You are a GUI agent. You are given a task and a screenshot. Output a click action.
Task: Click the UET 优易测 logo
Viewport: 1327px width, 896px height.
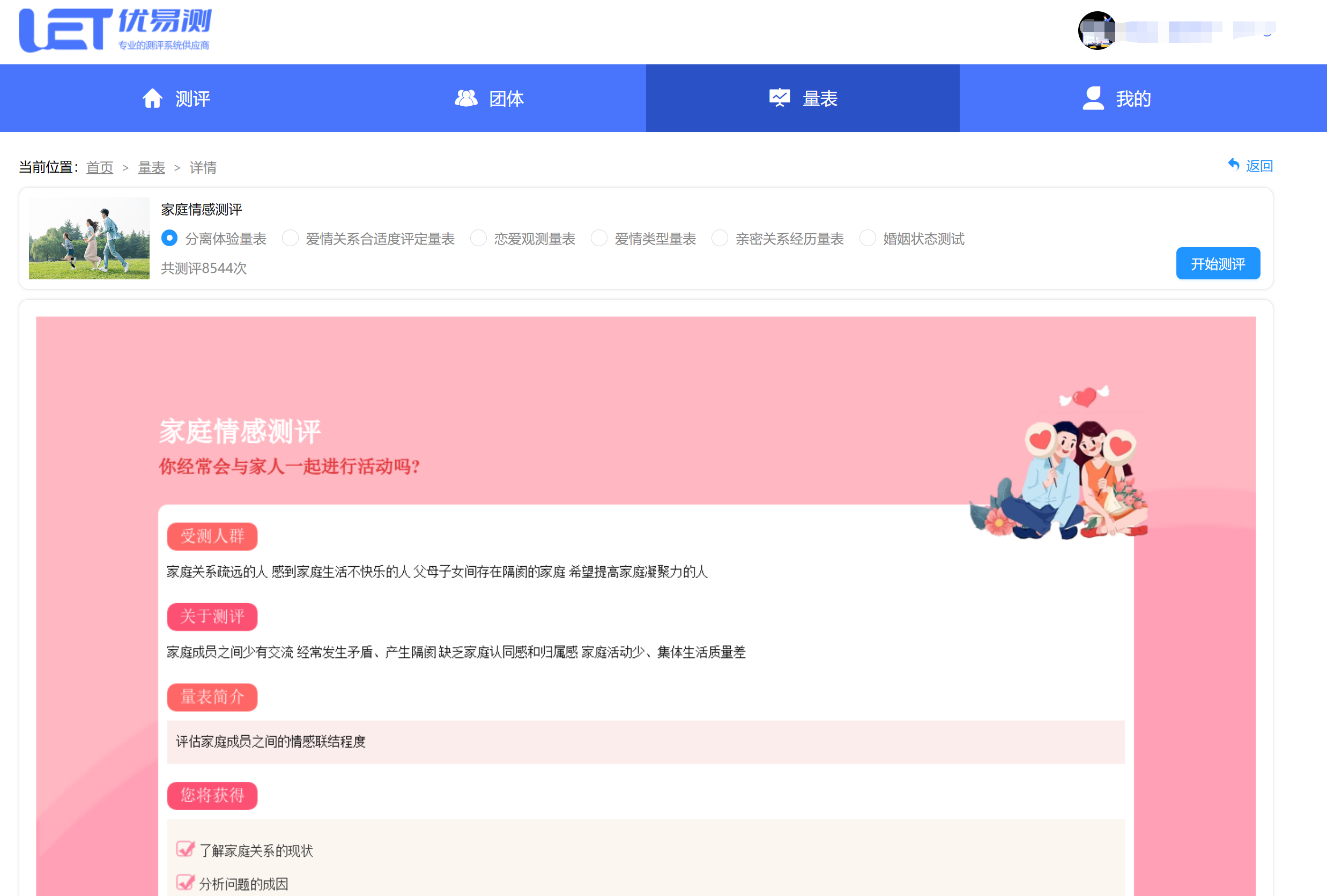(x=115, y=30)
